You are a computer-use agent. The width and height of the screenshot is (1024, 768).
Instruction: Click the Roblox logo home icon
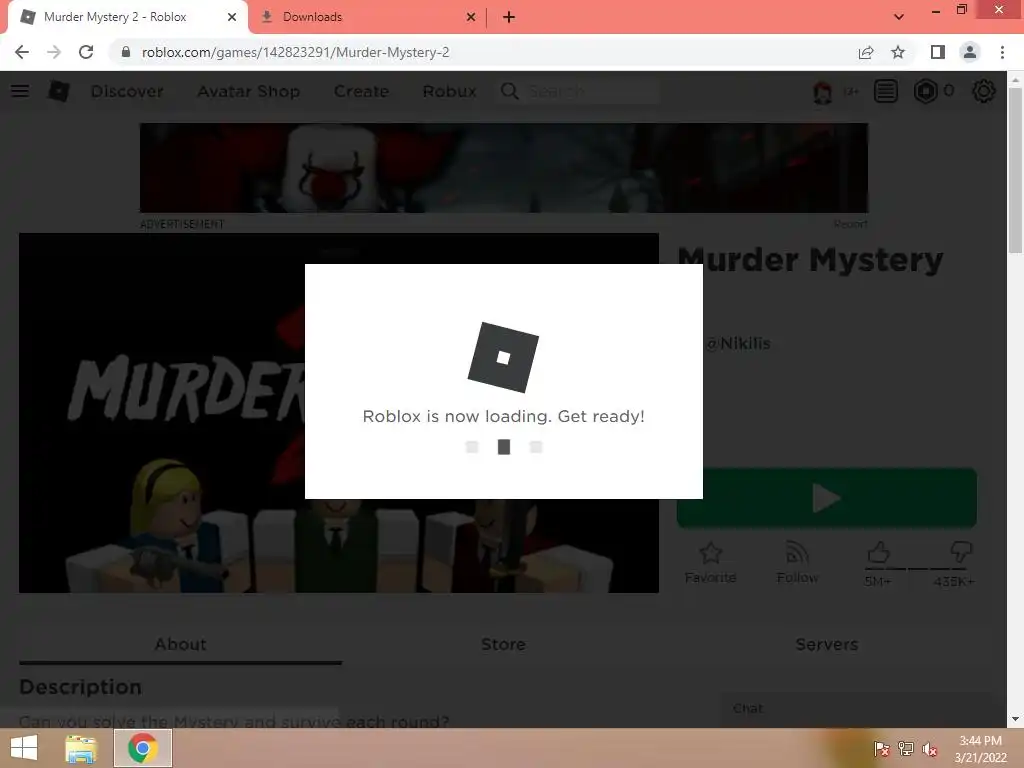point(59,91)
